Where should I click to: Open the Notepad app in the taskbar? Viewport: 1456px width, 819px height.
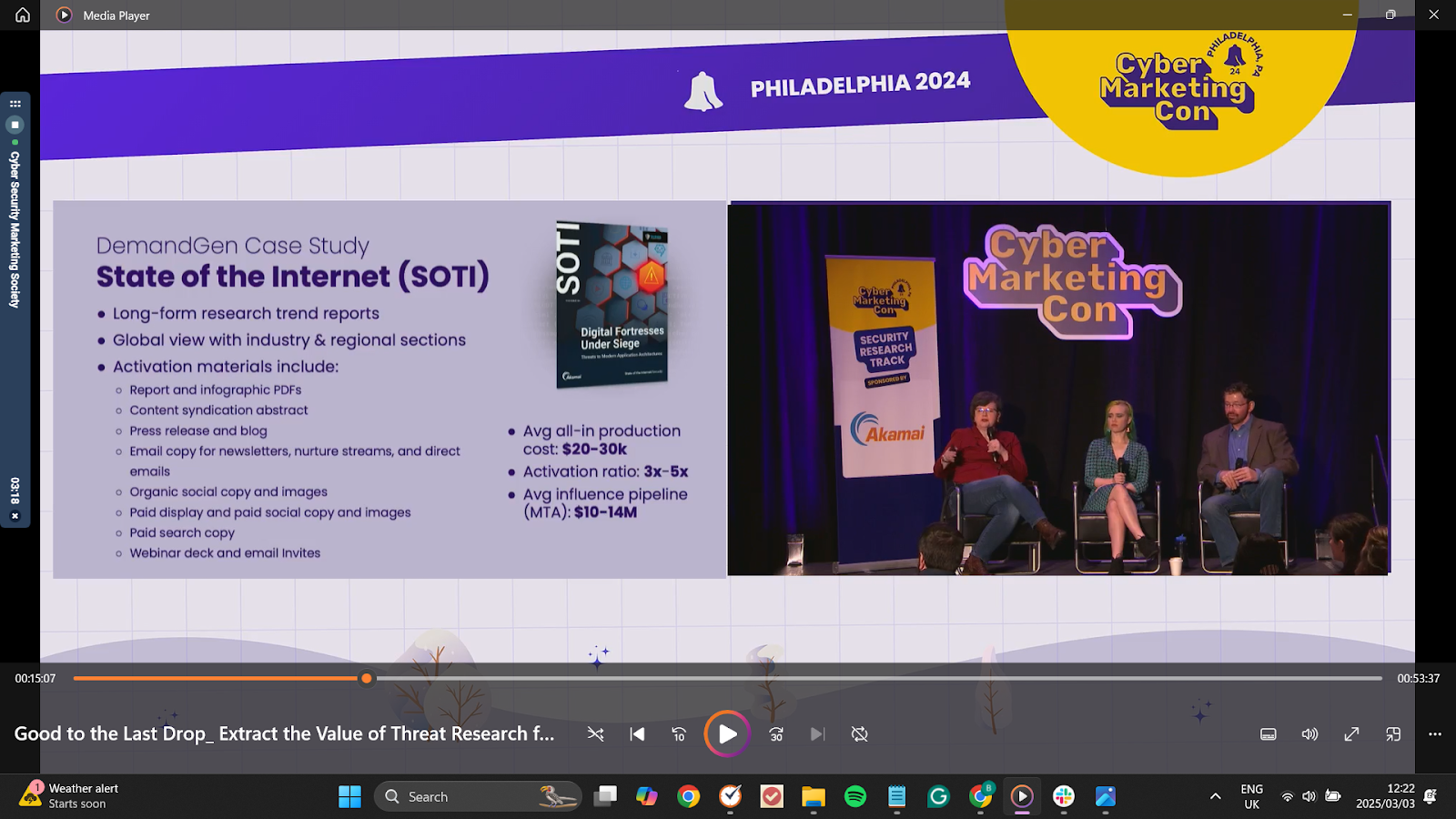click(897, 796)
